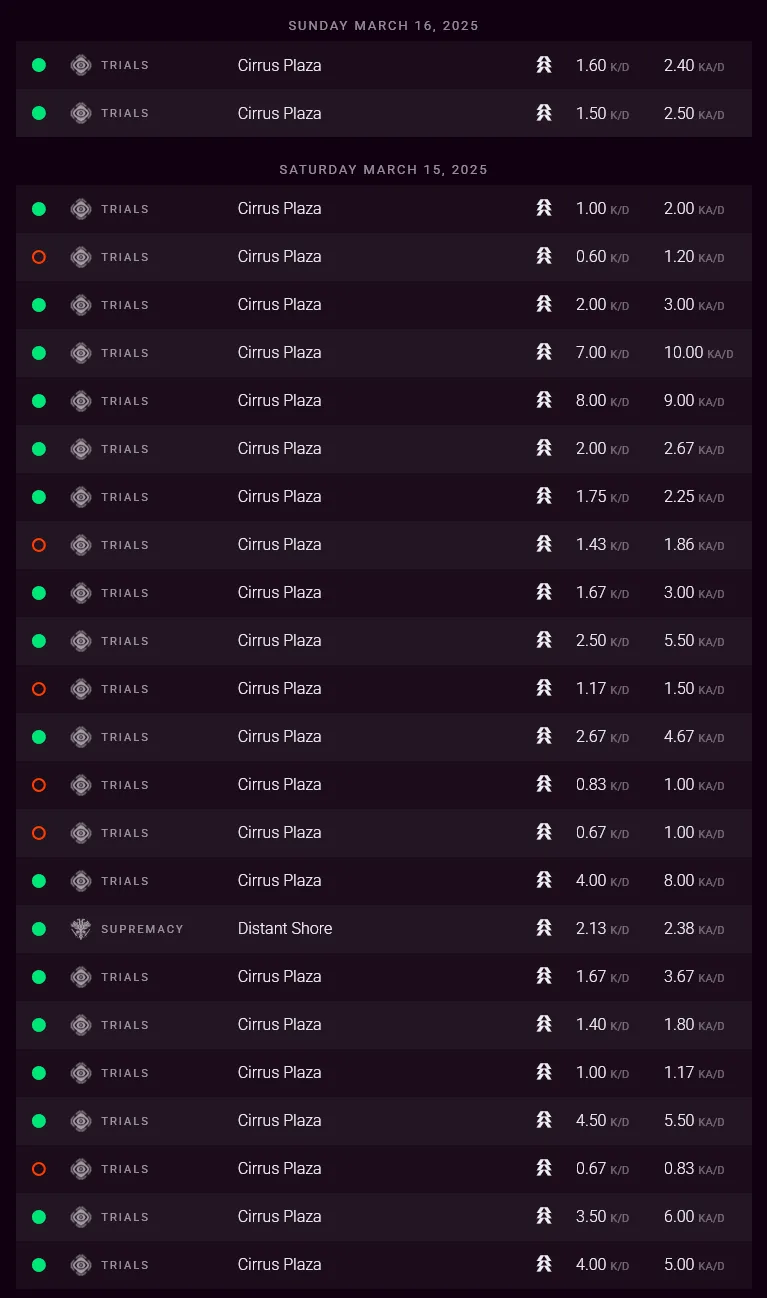Click the Saturday March 15, 2025 date header
767x1298 pixels.
pos(383,170)
